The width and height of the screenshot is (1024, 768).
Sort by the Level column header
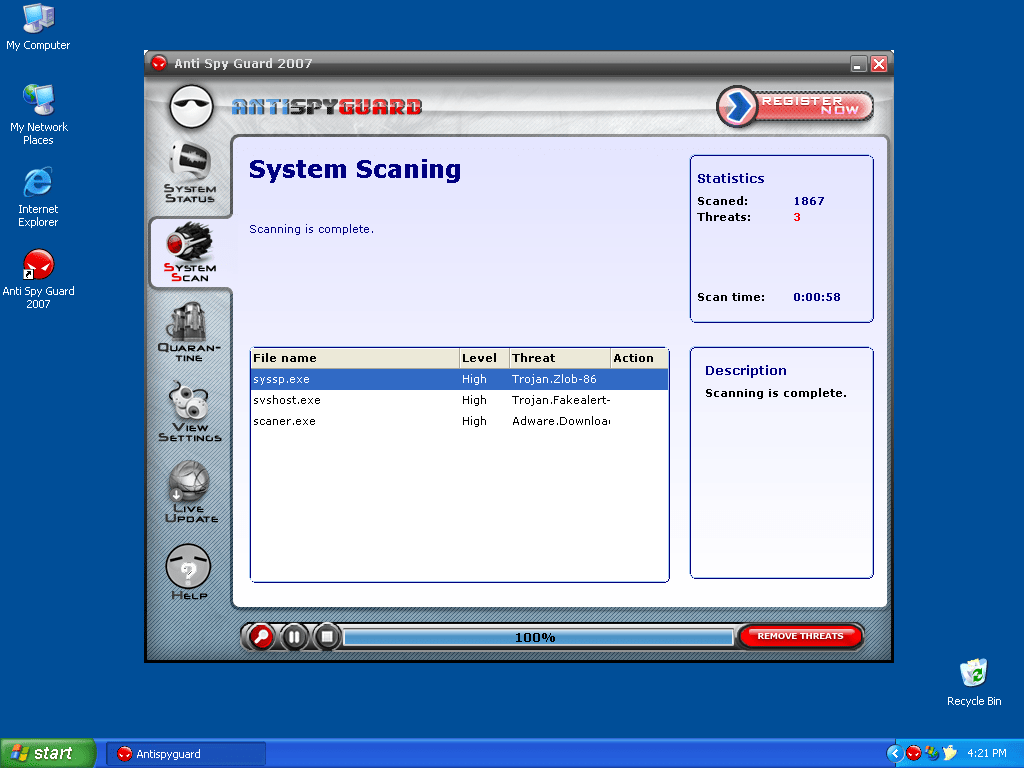click(483, 358)
